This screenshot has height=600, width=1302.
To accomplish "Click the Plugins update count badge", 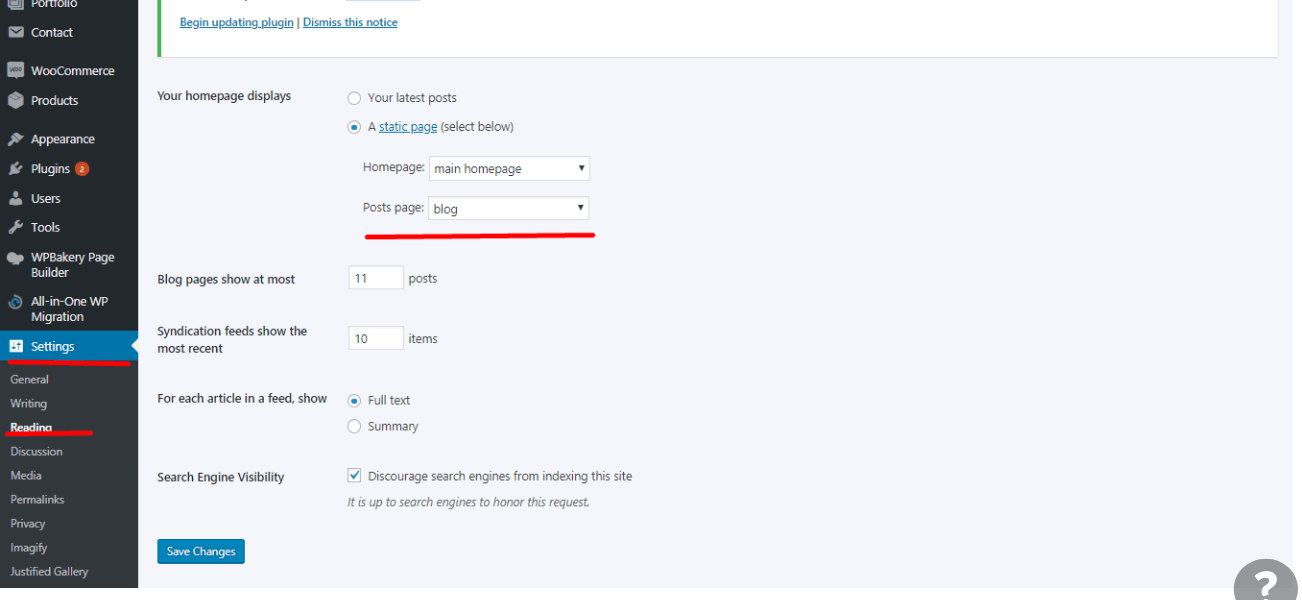I will click(82, 169).
